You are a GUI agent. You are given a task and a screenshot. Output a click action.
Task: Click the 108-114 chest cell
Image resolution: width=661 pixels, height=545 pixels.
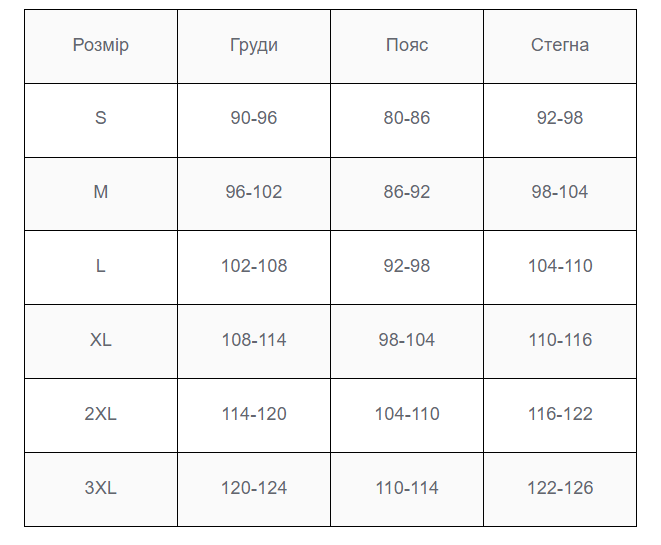(254, 341)
